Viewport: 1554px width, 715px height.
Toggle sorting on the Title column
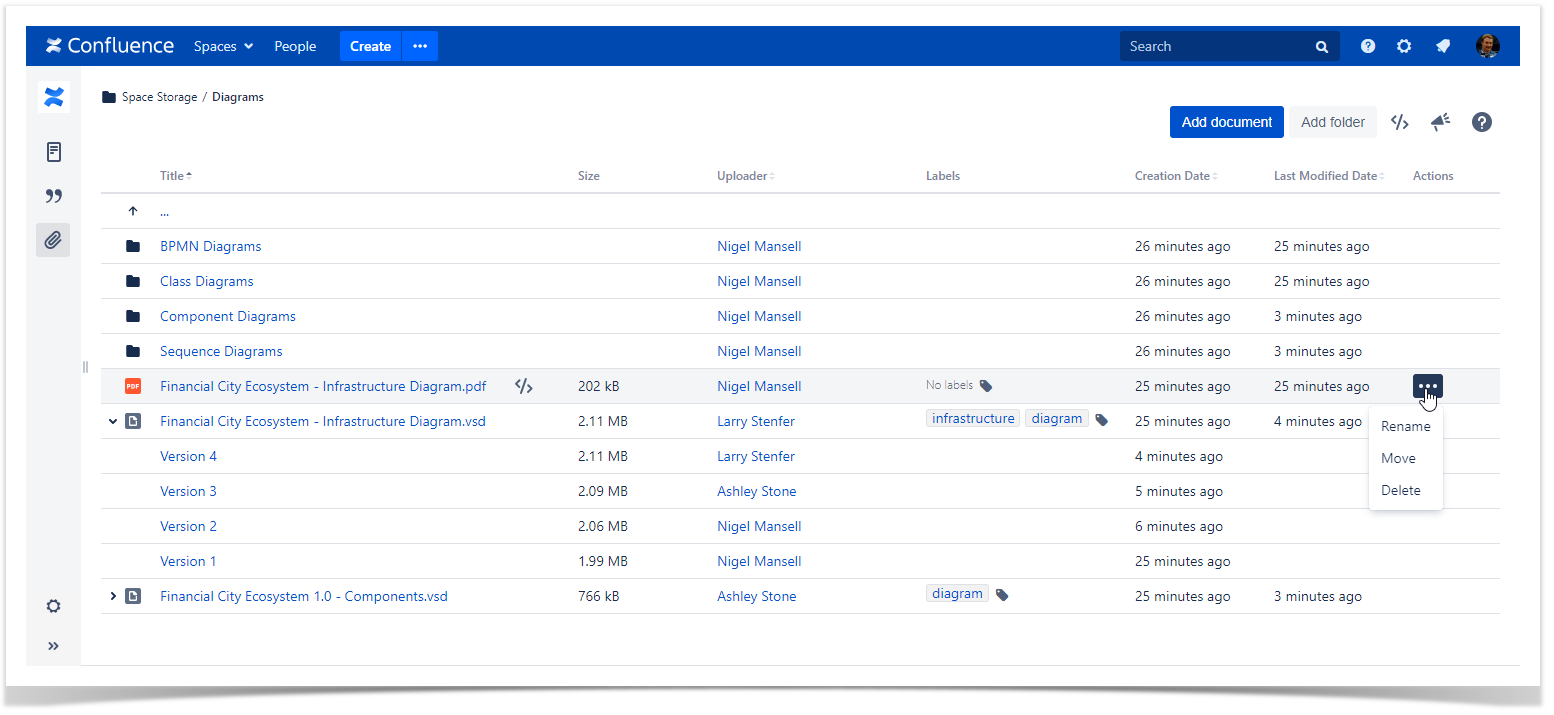(x=175, y=175)
